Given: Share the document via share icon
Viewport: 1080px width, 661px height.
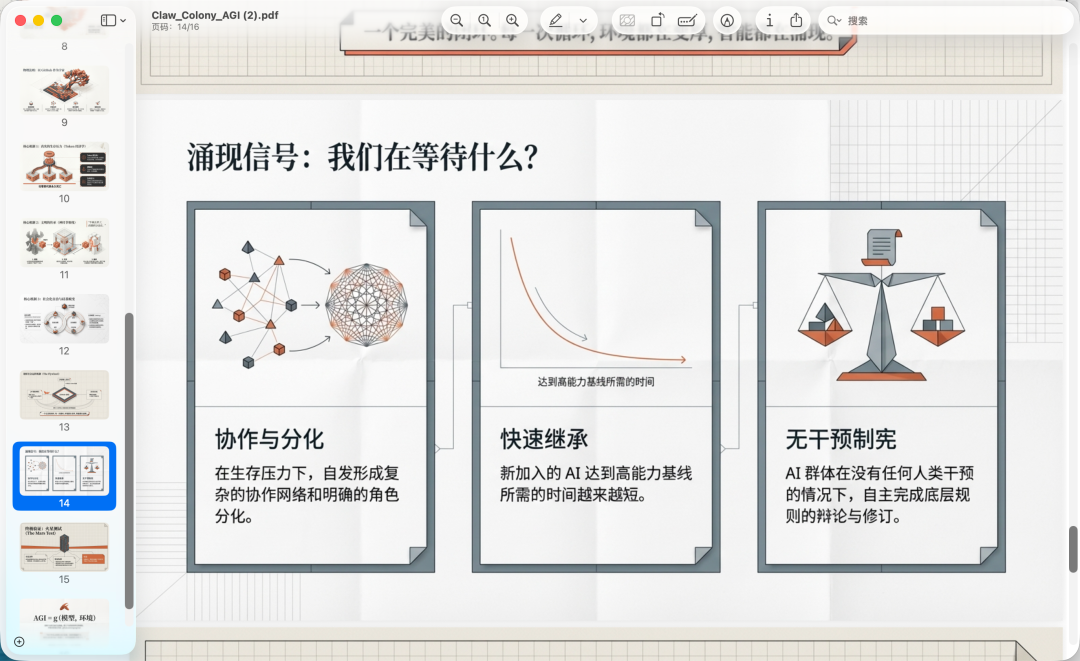Looking at the screenshot, I should pyautogui.click(x=796, y=21).
